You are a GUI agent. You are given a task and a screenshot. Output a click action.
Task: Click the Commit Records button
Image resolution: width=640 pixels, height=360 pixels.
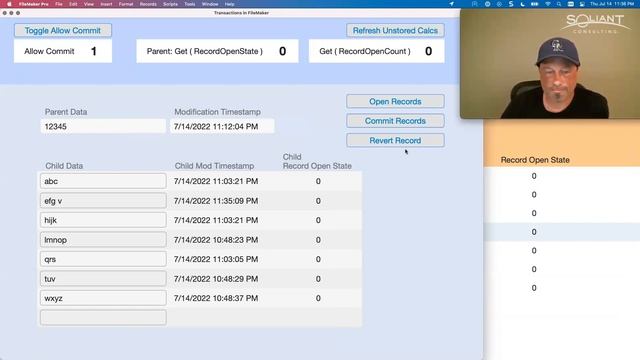click(395, 121)
